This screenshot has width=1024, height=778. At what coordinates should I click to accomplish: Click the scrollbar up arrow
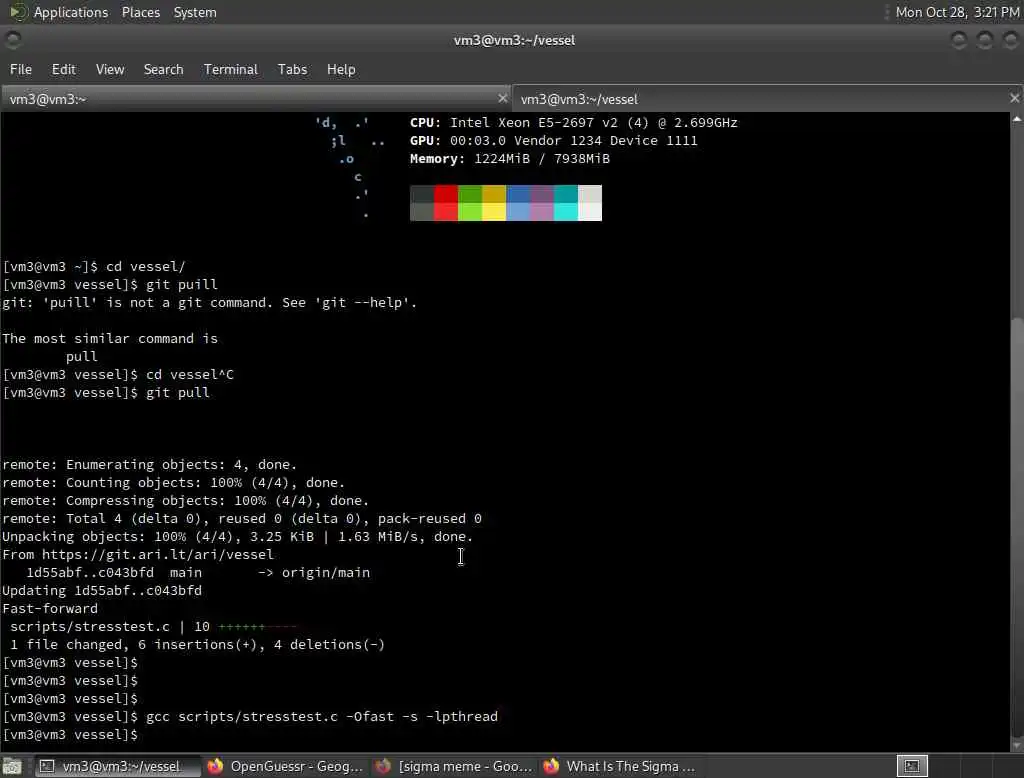tap(1017, 119)
